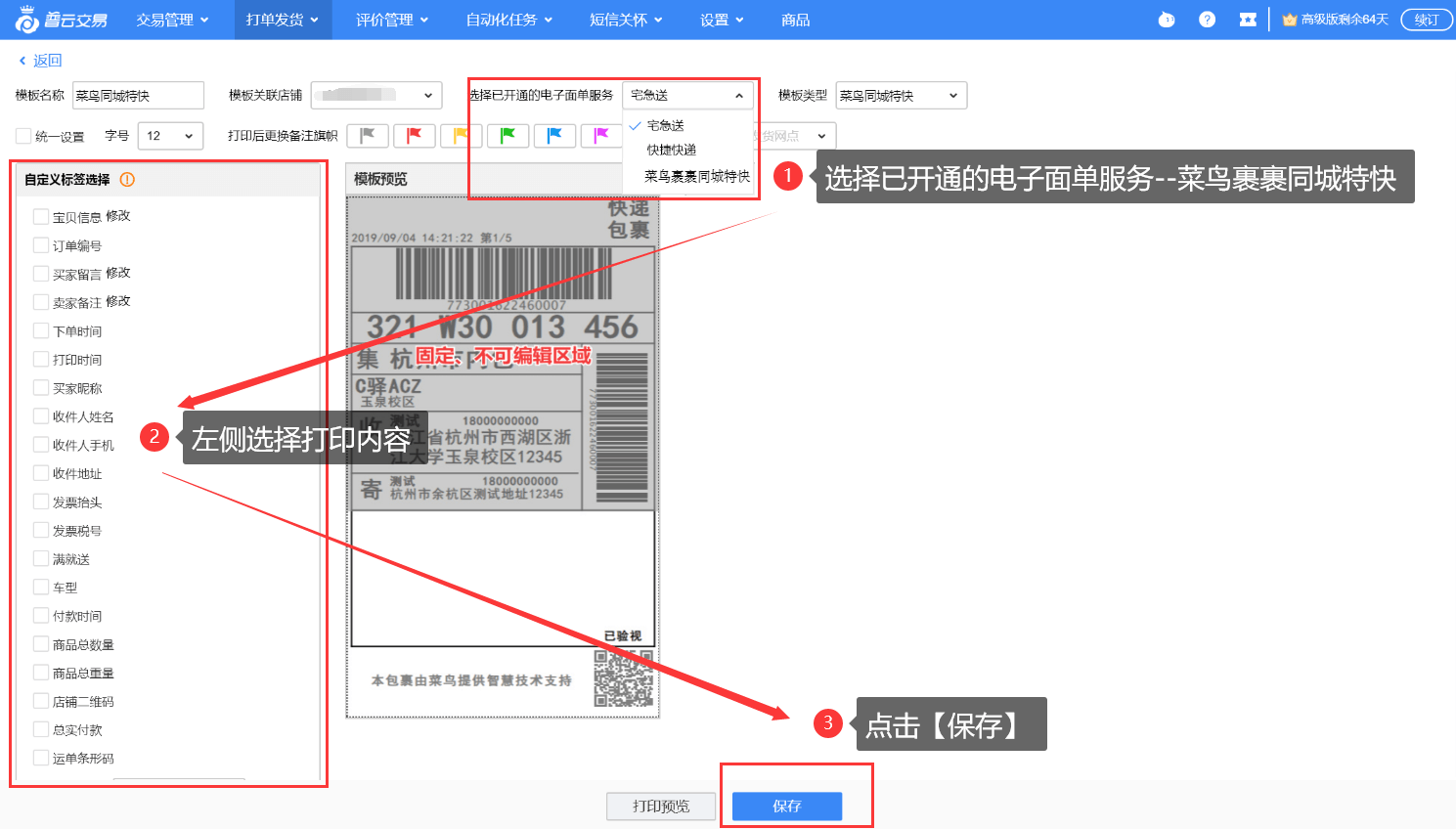
Task: Select the purple remark flag
Action: [600, 136]
